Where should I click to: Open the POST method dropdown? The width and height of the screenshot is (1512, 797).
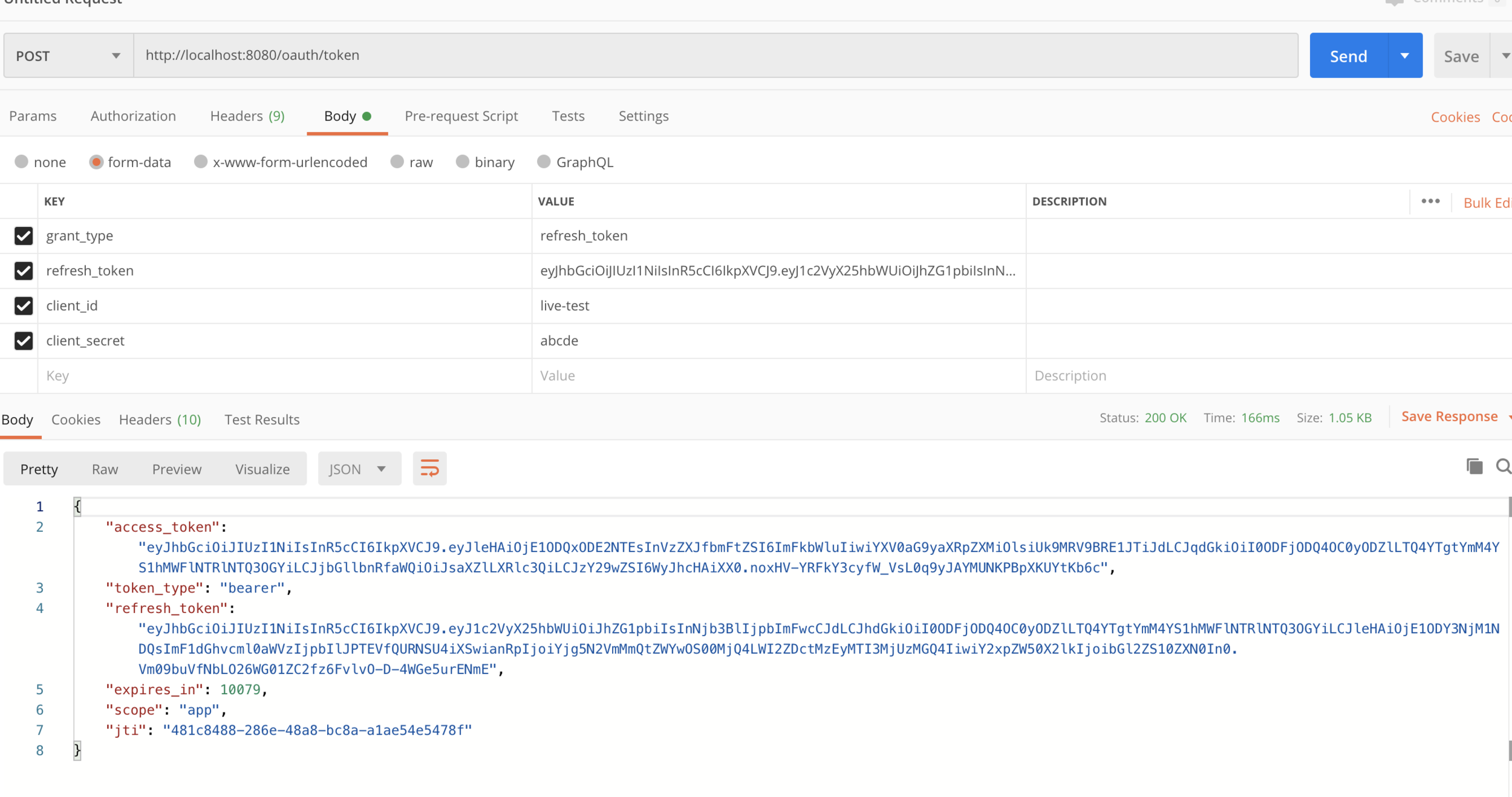pos(68,56)
